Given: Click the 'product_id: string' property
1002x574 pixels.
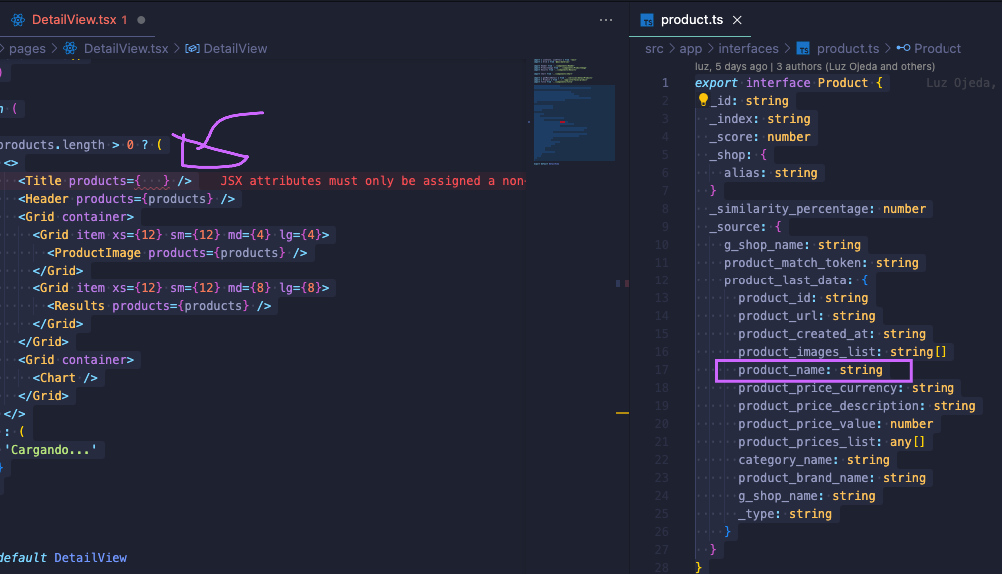Looking at the screenshot, I should [x=803, y=297].
